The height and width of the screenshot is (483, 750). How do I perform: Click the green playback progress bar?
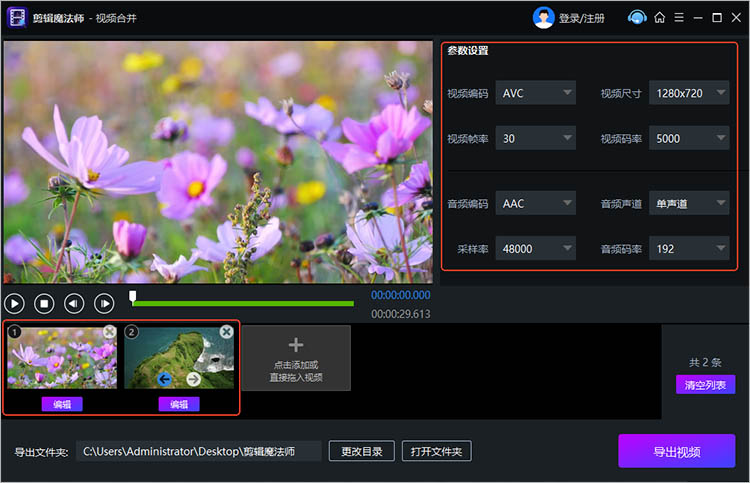click(x=243, y=303)
